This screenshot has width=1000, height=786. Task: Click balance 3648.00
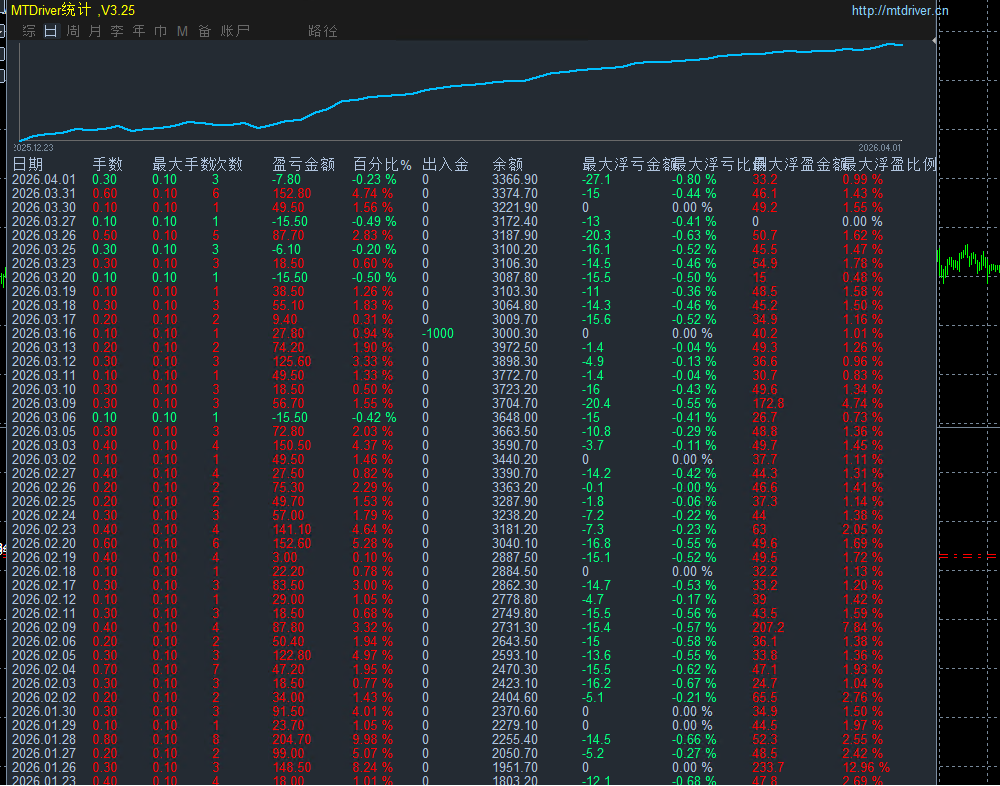point(515,418)
